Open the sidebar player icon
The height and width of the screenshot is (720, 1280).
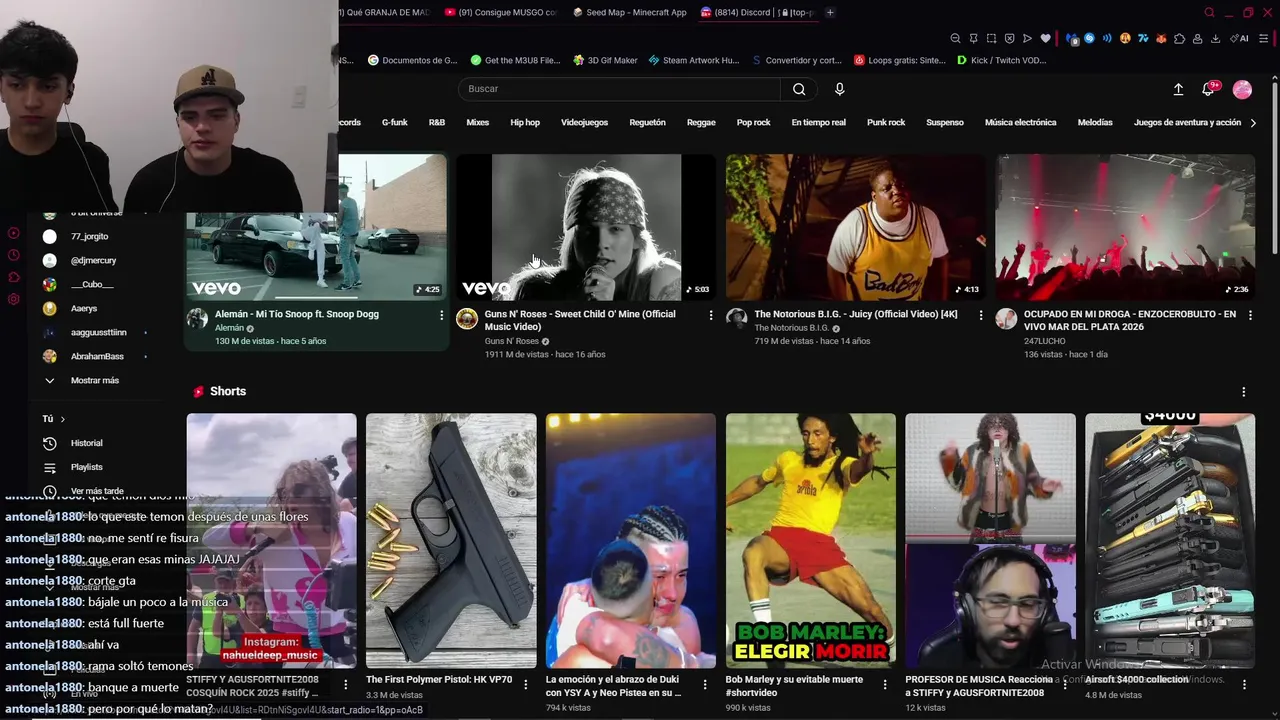click(x=14, y=233)
